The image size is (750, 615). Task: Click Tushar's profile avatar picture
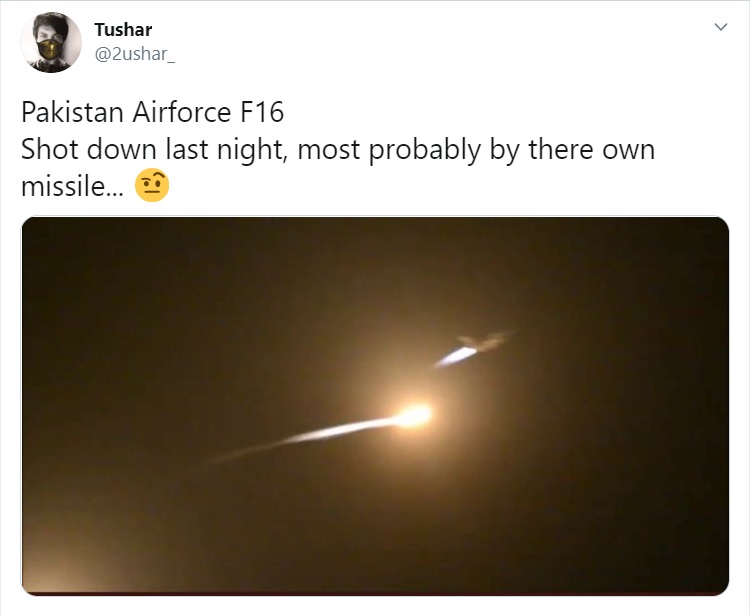click(50, 43)
